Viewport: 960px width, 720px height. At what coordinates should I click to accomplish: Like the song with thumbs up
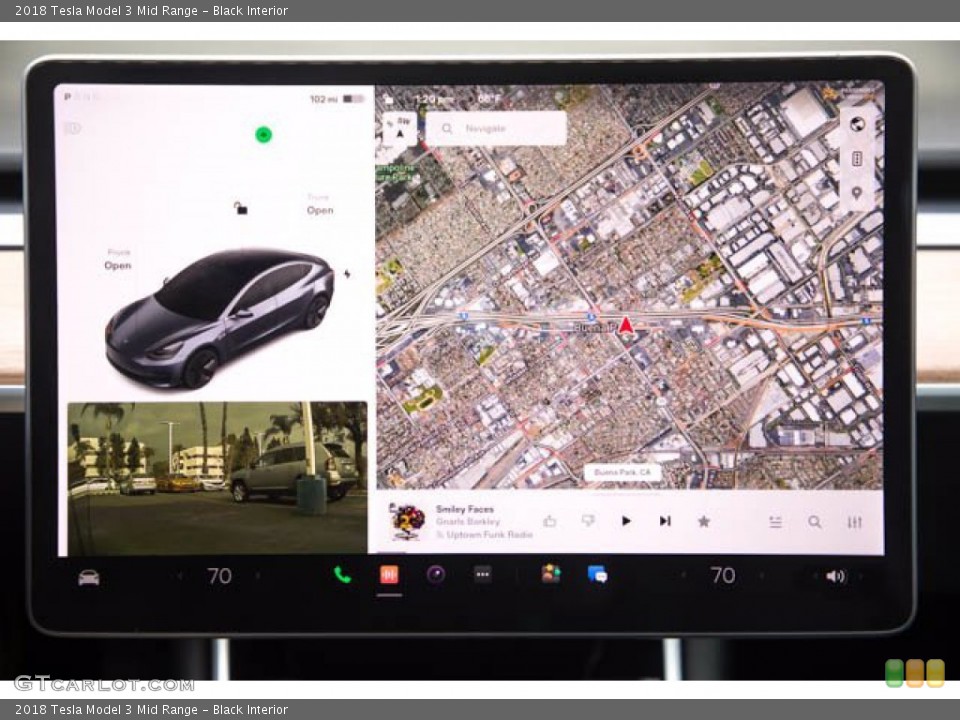click(550, 522)
